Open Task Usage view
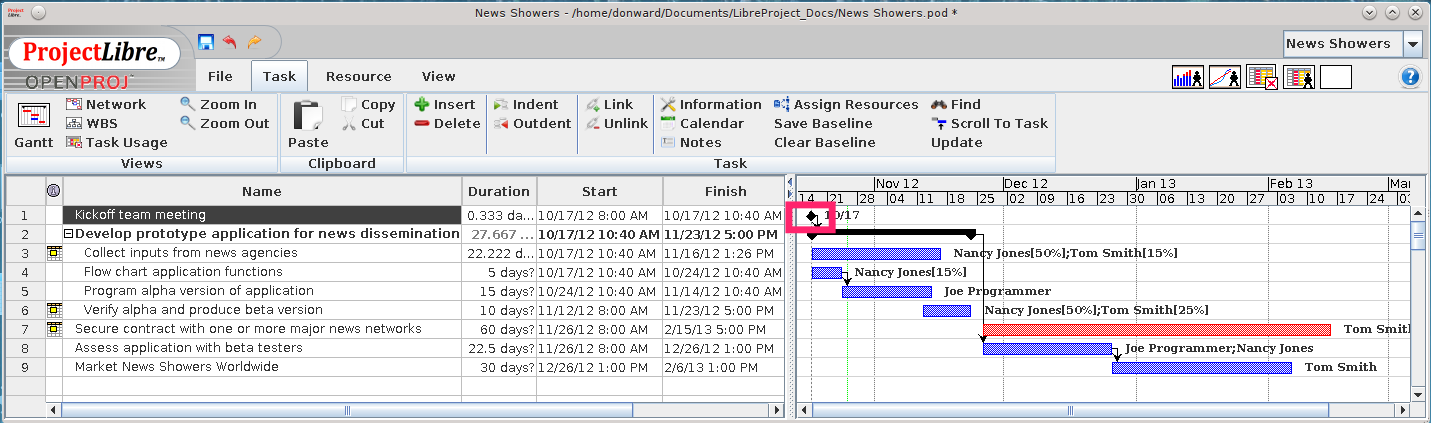This screenshot has width=1431, height=423. click(x=117, y=142)
